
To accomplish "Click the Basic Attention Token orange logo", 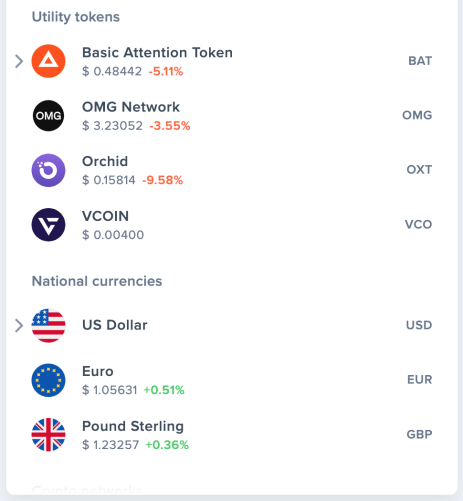I will click(48, 61).
